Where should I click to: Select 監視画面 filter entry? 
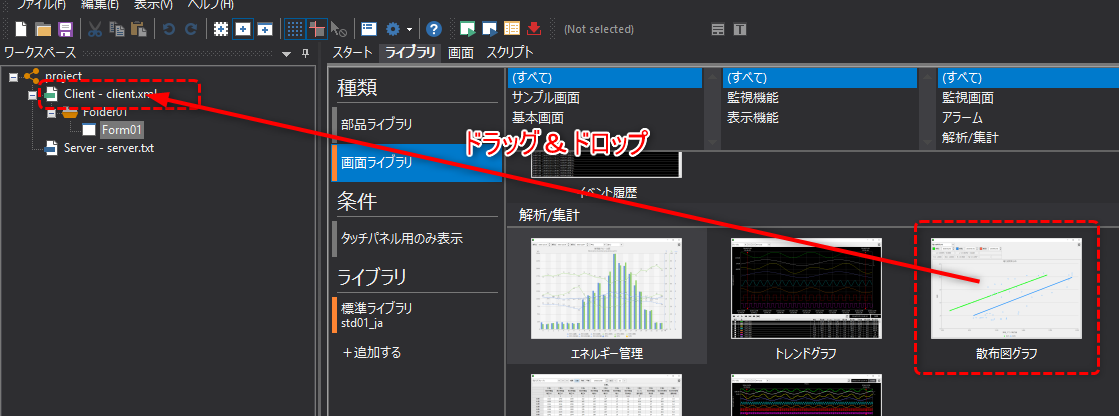click(x=968, y=98)
